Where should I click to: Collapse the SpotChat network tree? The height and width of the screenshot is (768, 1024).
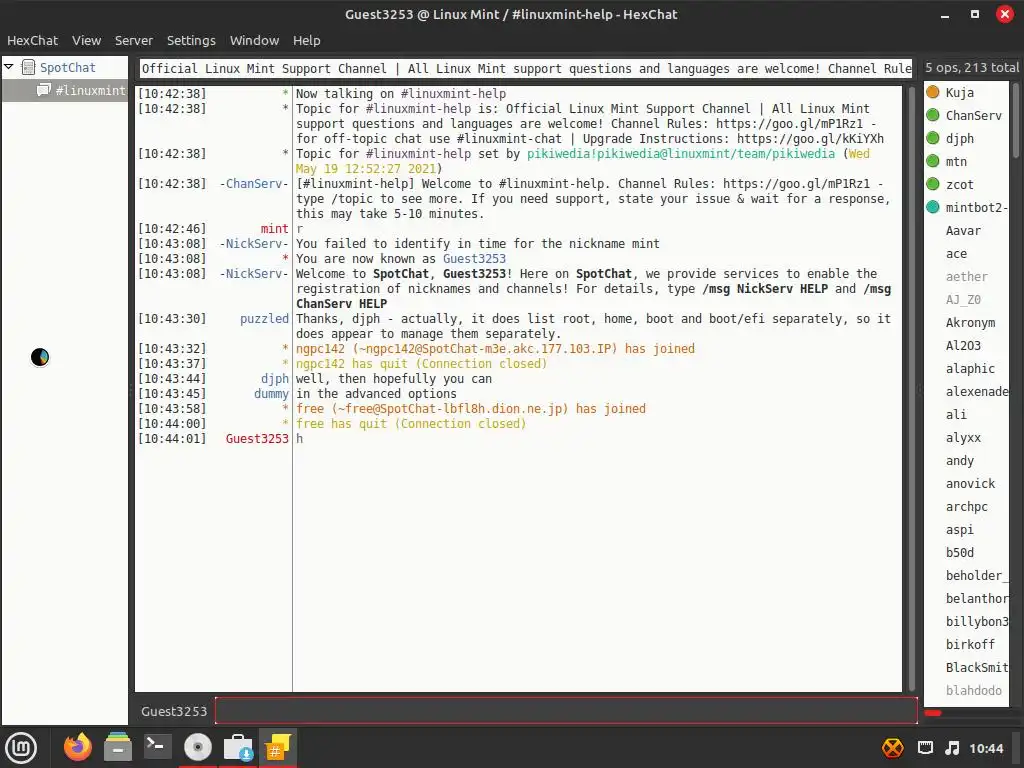pos(9,67)
